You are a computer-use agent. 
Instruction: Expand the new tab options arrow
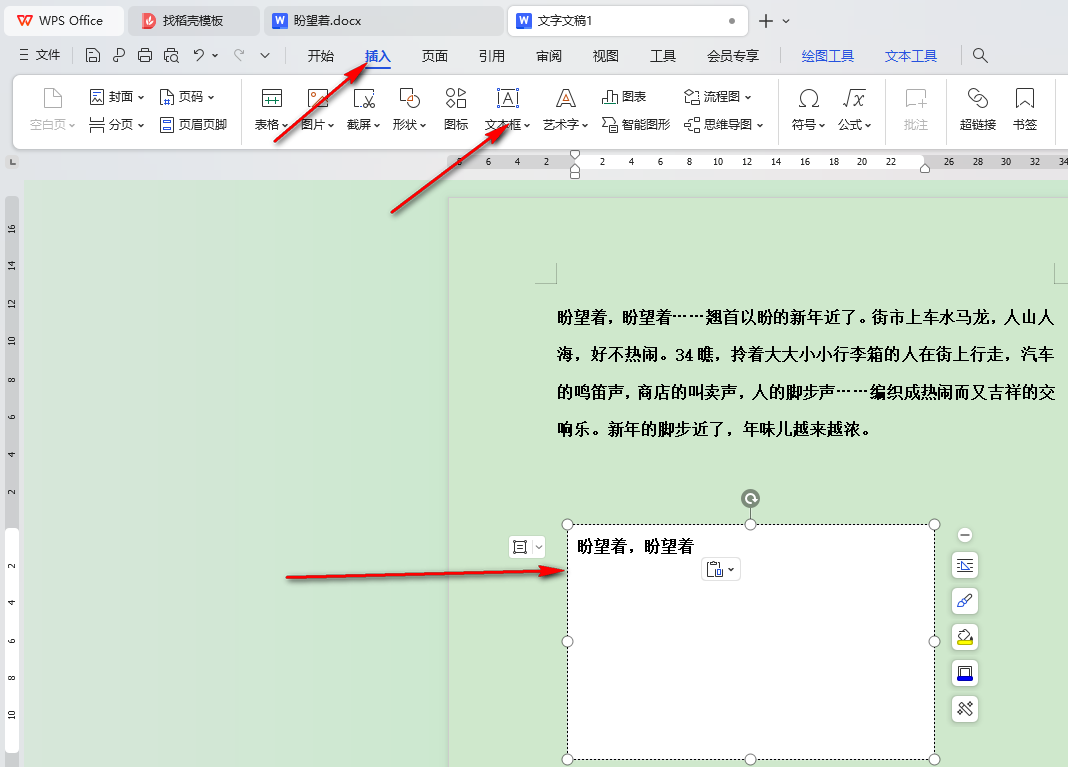click(786, 21)
